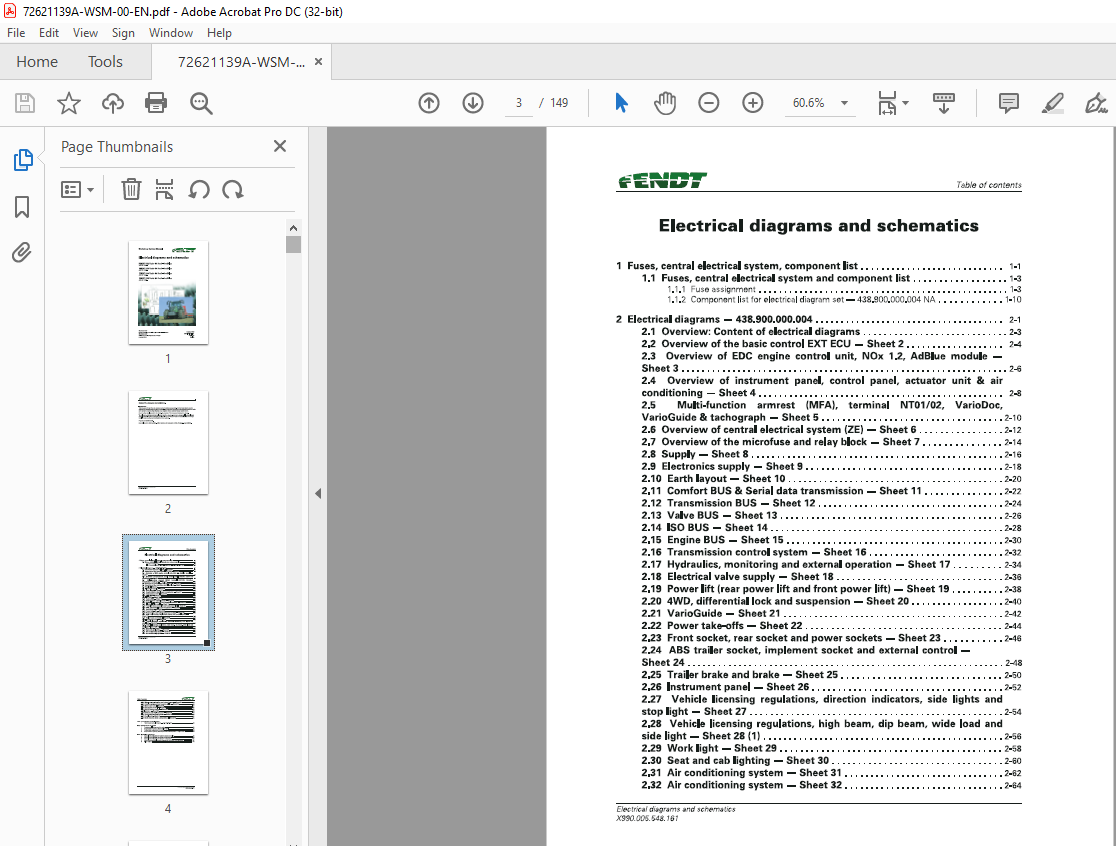The height and width of the screenshot is (846, 1116).
Task: Open the fit page options tool
Action: 893,103
